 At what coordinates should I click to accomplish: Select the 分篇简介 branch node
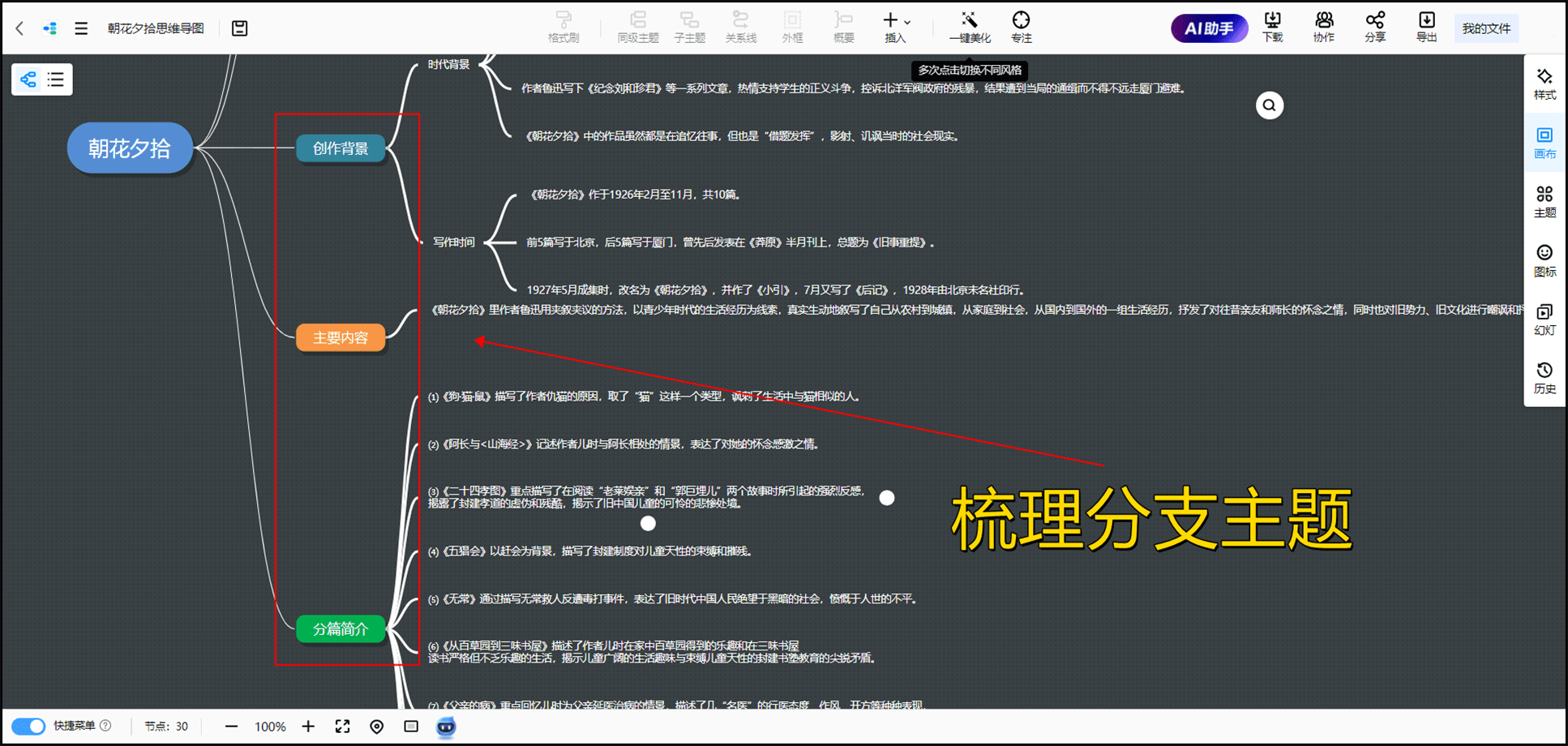pos(341,628)
